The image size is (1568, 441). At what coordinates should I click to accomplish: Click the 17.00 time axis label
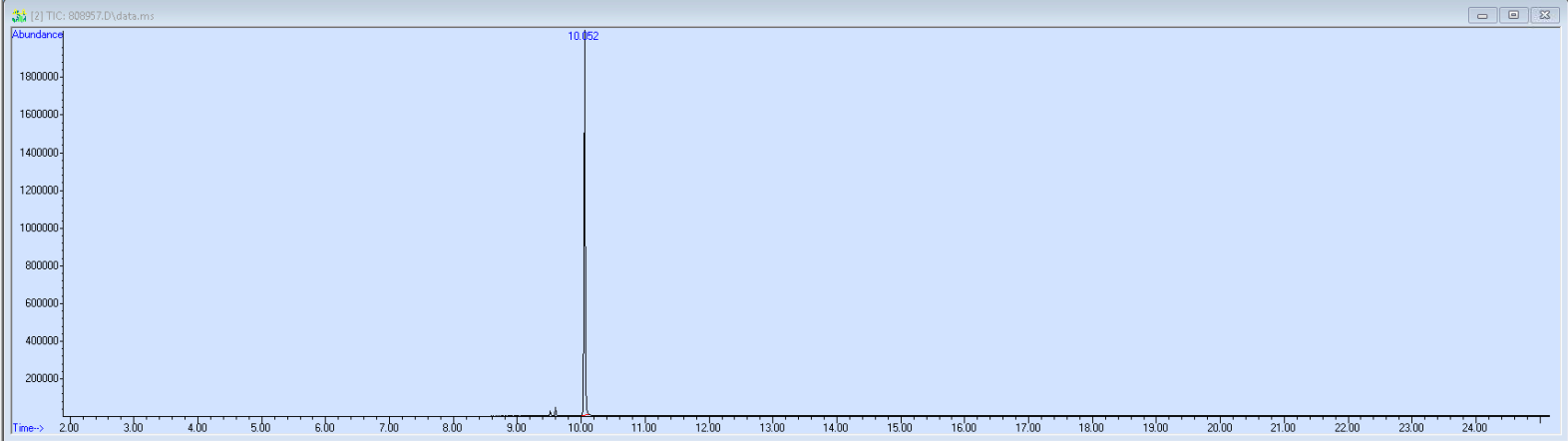(x=1027, y=428)
